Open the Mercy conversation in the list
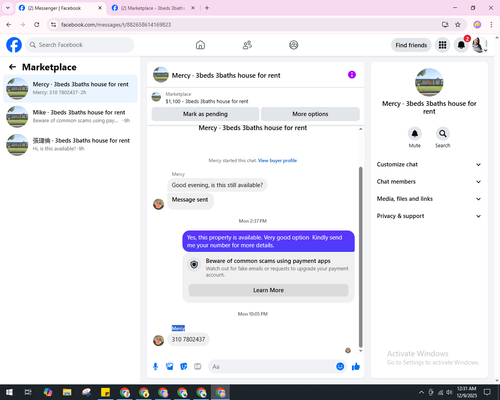The width and height of the screenshot is (500, 400). click(70, 88)
